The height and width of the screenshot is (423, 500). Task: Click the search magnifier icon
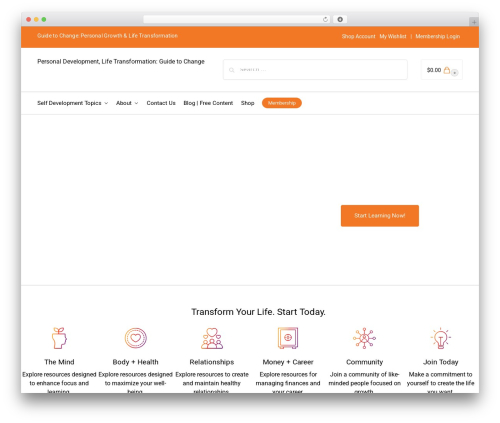click(231, 70)
